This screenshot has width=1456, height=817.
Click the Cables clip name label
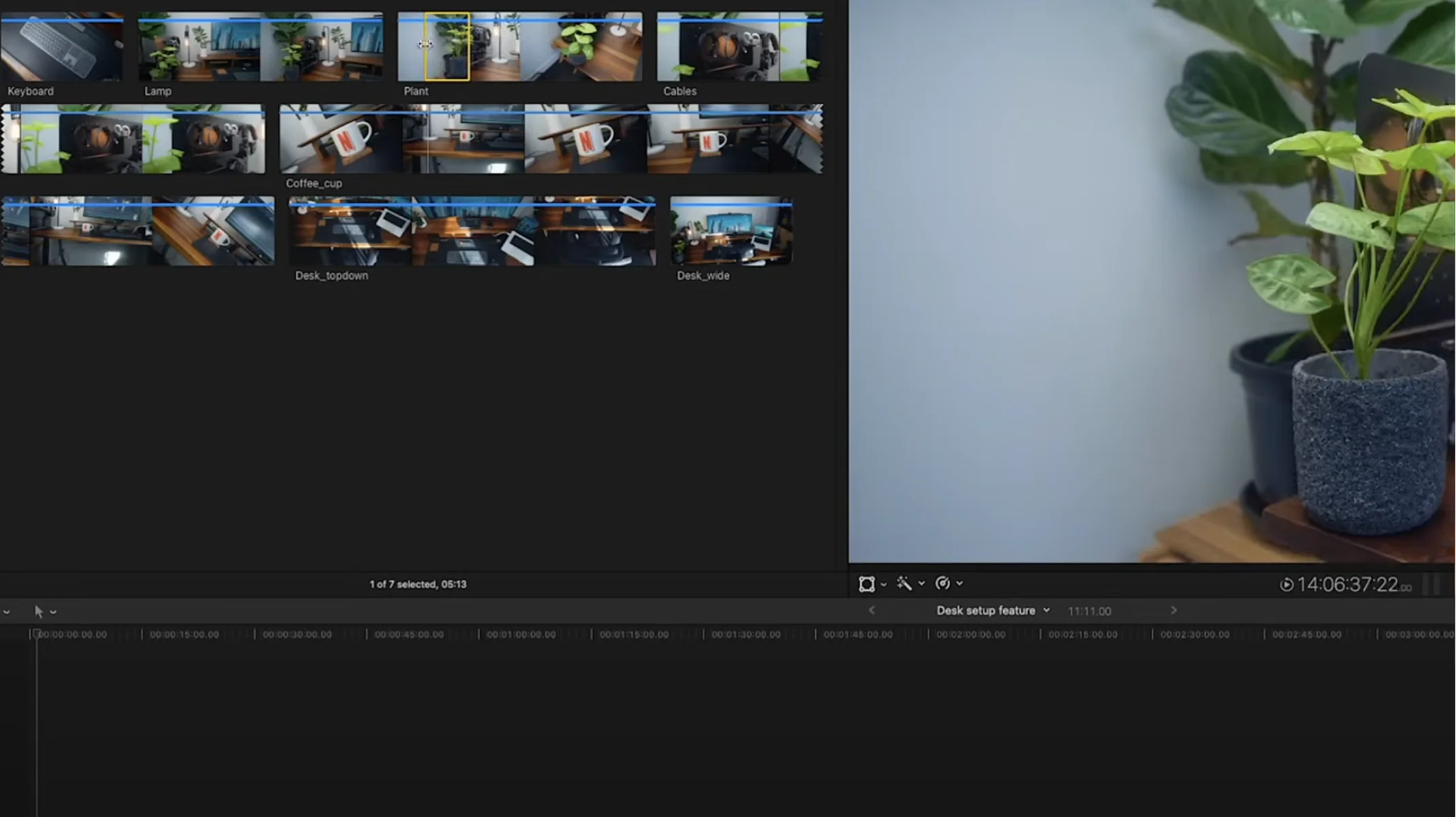coord(680,91)
